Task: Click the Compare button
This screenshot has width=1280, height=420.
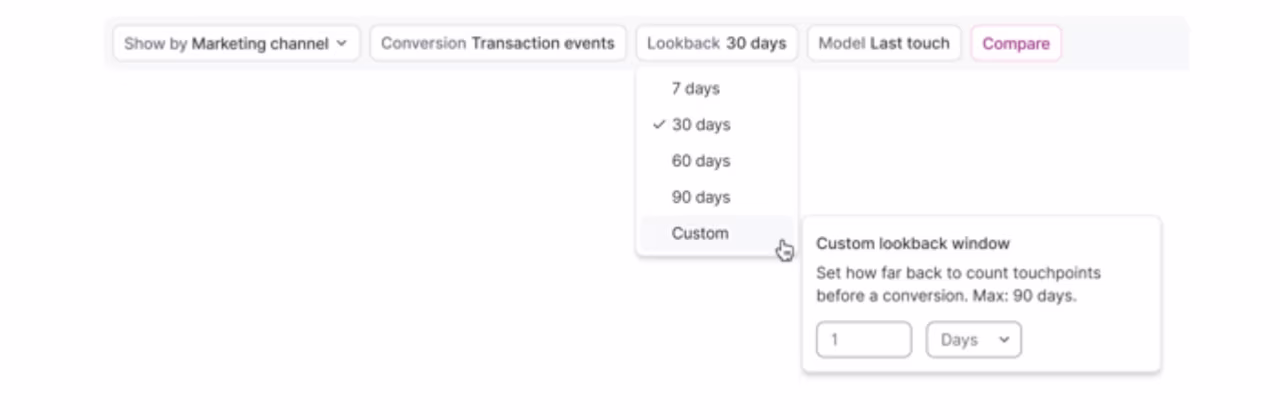Action: [x=1016, y=43]
